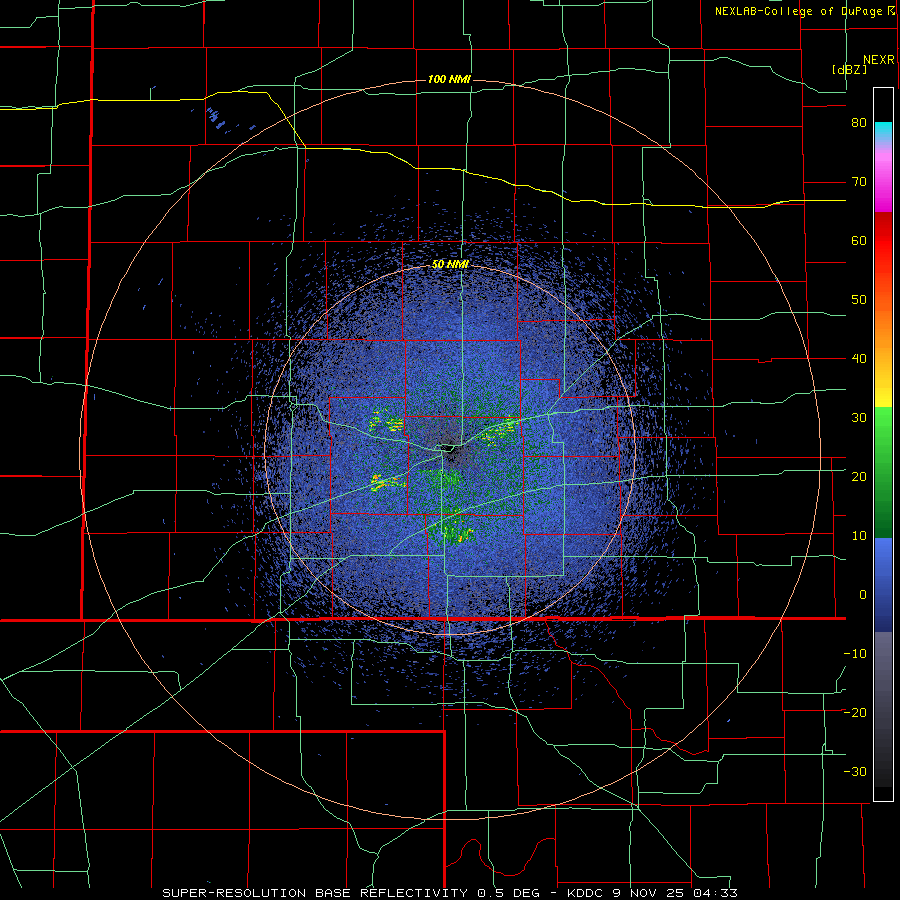Click the NEXR label above the color scale

(x=878, y=60)
